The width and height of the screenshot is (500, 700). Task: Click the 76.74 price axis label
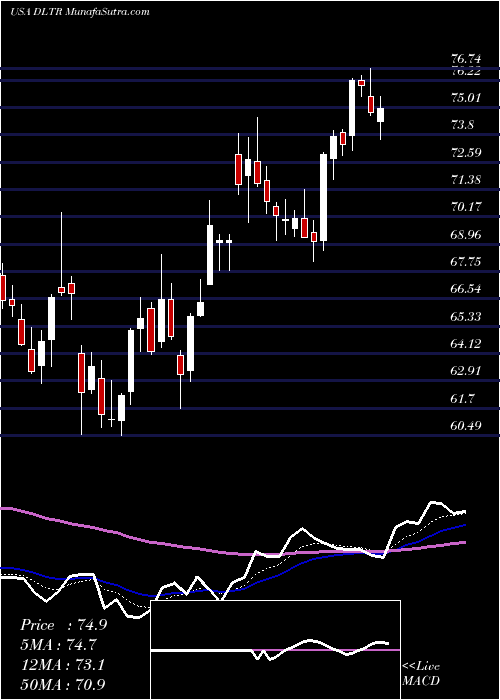click(x=467, y=59)
